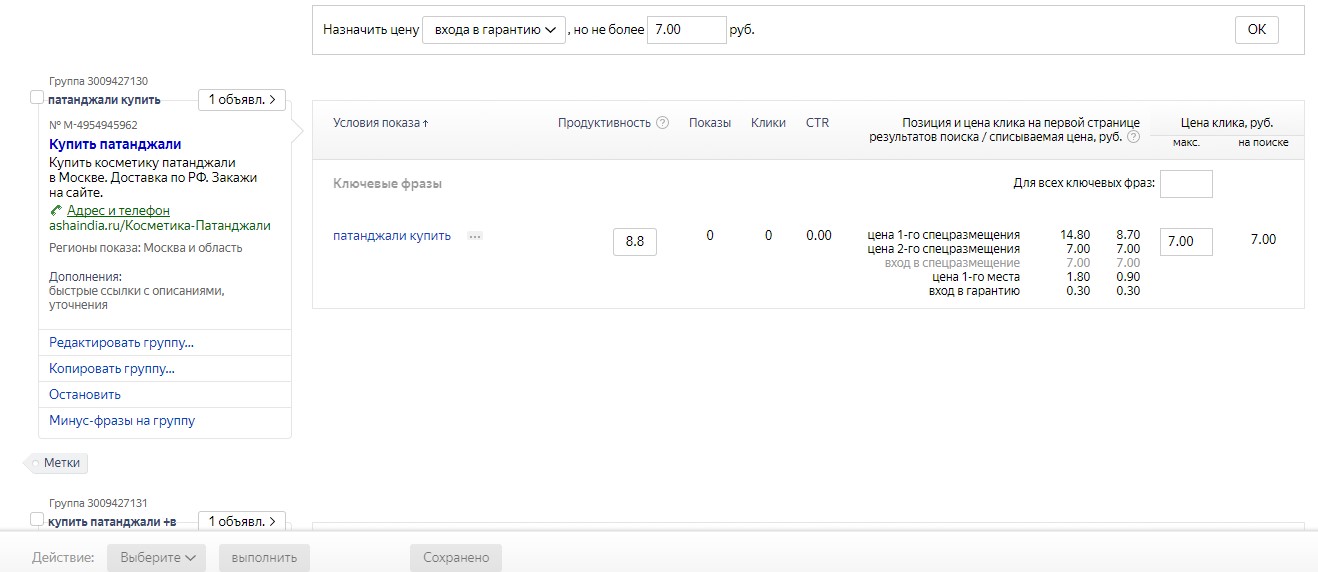Tick checkbox for group купить патанджали +в
1318x572 pixels.
click(37, 519)
